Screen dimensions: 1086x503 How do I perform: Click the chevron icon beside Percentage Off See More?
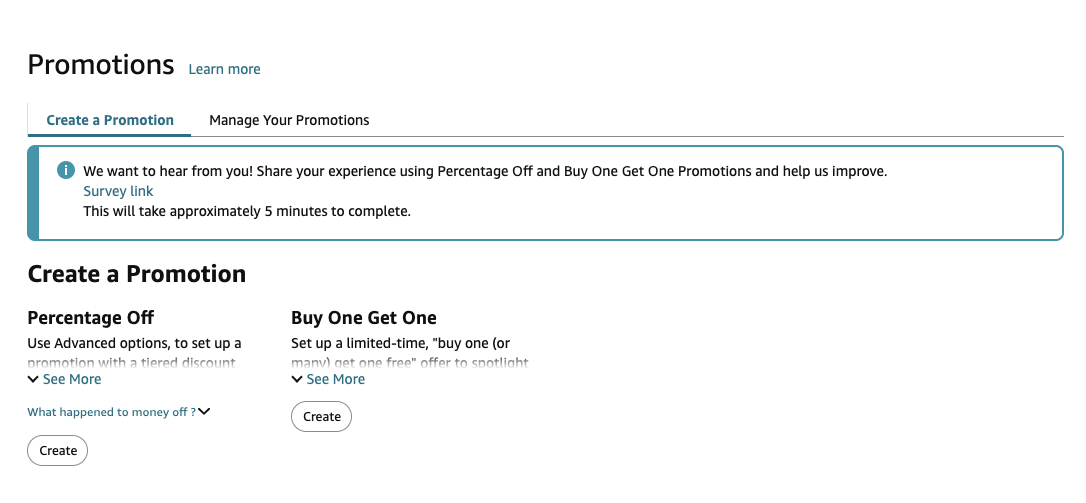[x=33, y=380]
